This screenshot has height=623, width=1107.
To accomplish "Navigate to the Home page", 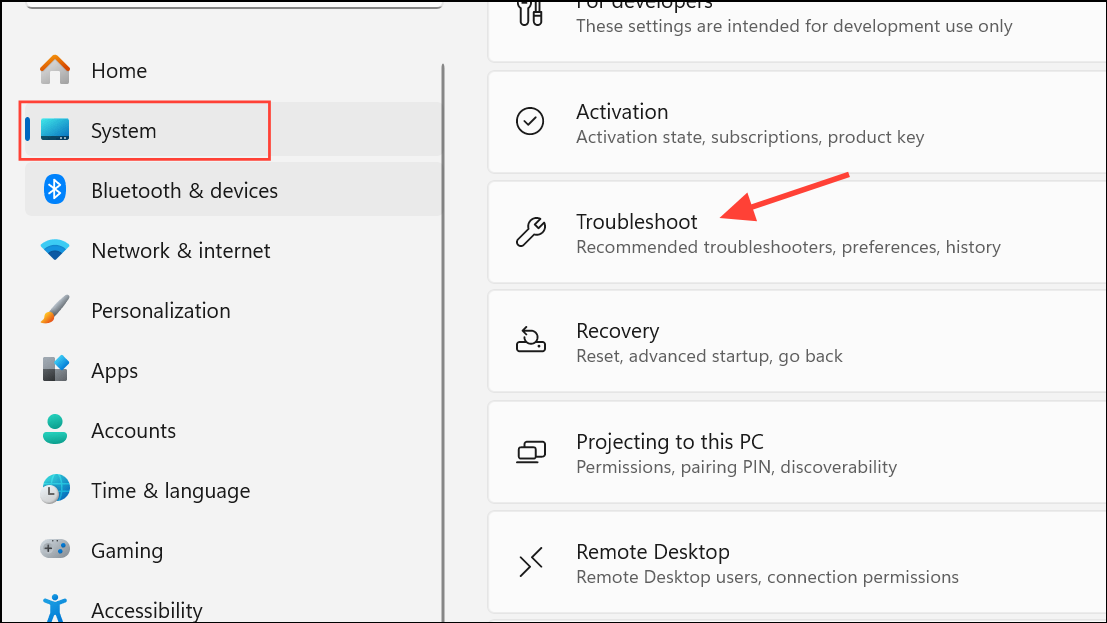I will (x=119, y=70).
